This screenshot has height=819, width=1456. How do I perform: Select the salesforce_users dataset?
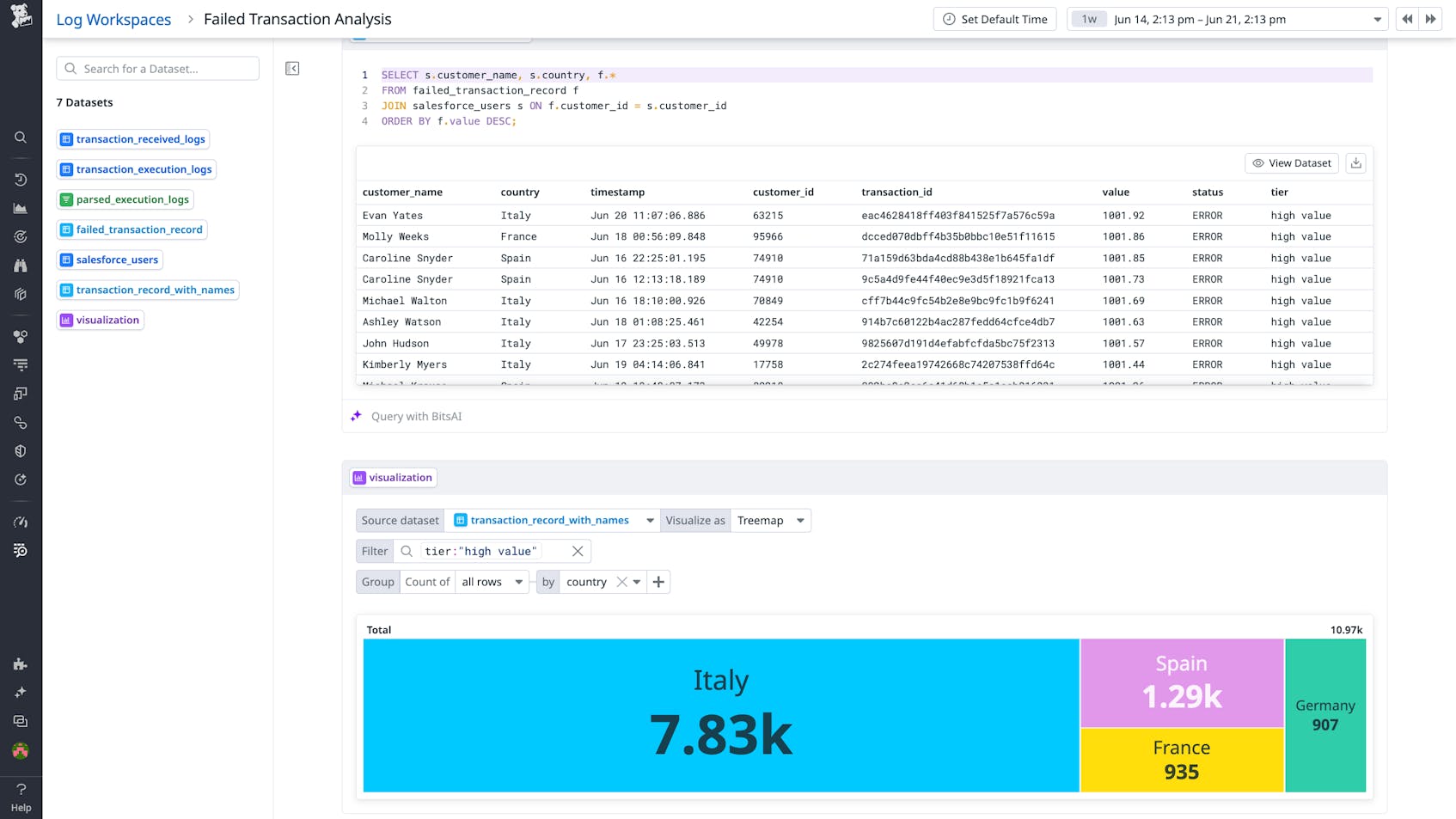[x=109, y=260]
